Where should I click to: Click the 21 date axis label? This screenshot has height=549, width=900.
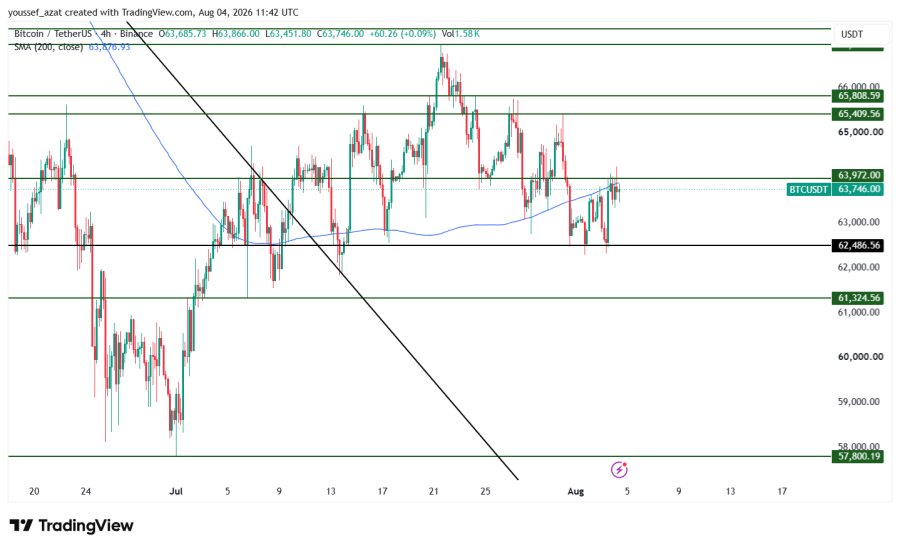pyautogui.click(x=434, y=492)
